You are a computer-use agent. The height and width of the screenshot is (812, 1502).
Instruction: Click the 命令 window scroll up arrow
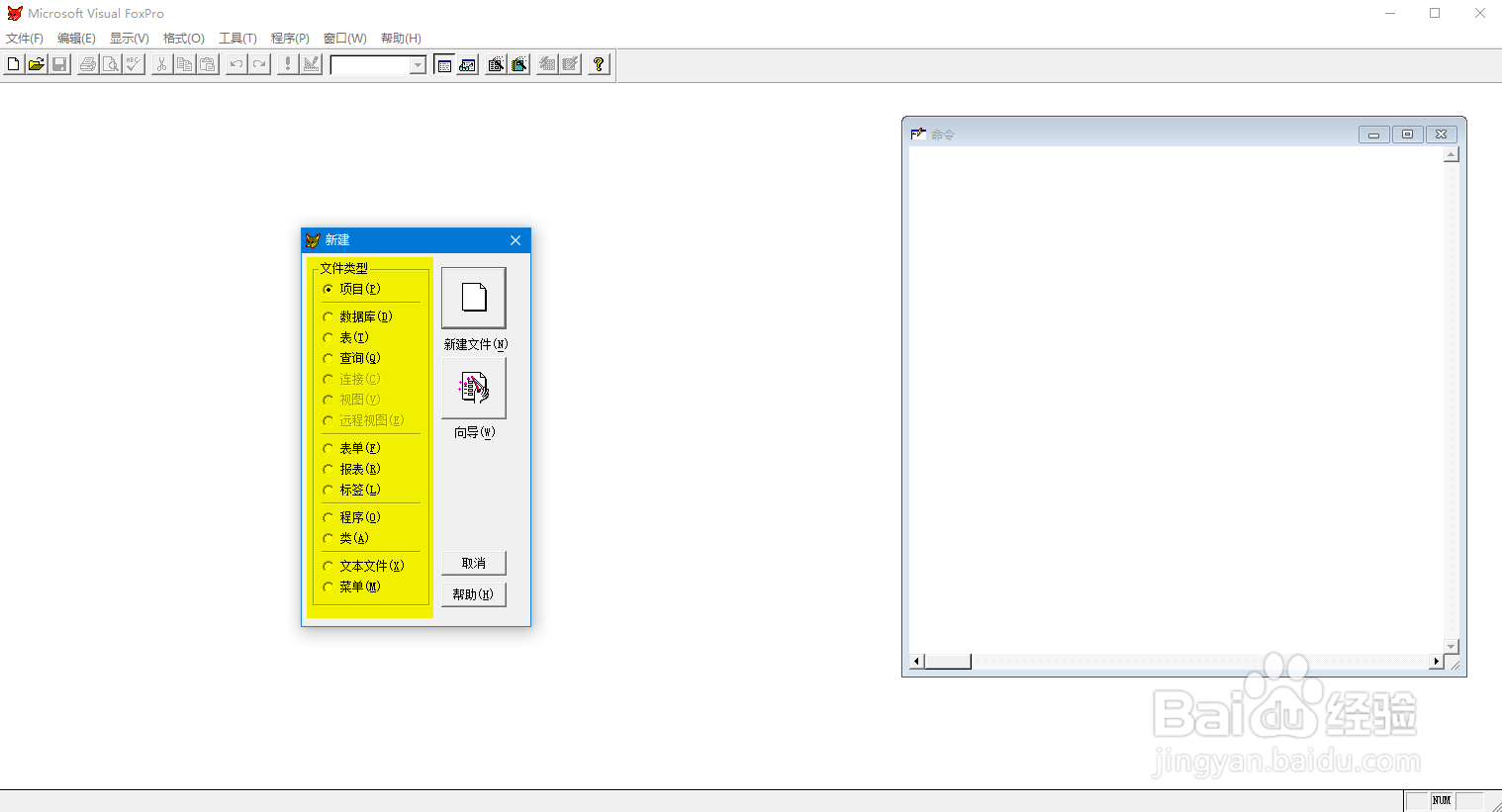tap(1452, 154)
